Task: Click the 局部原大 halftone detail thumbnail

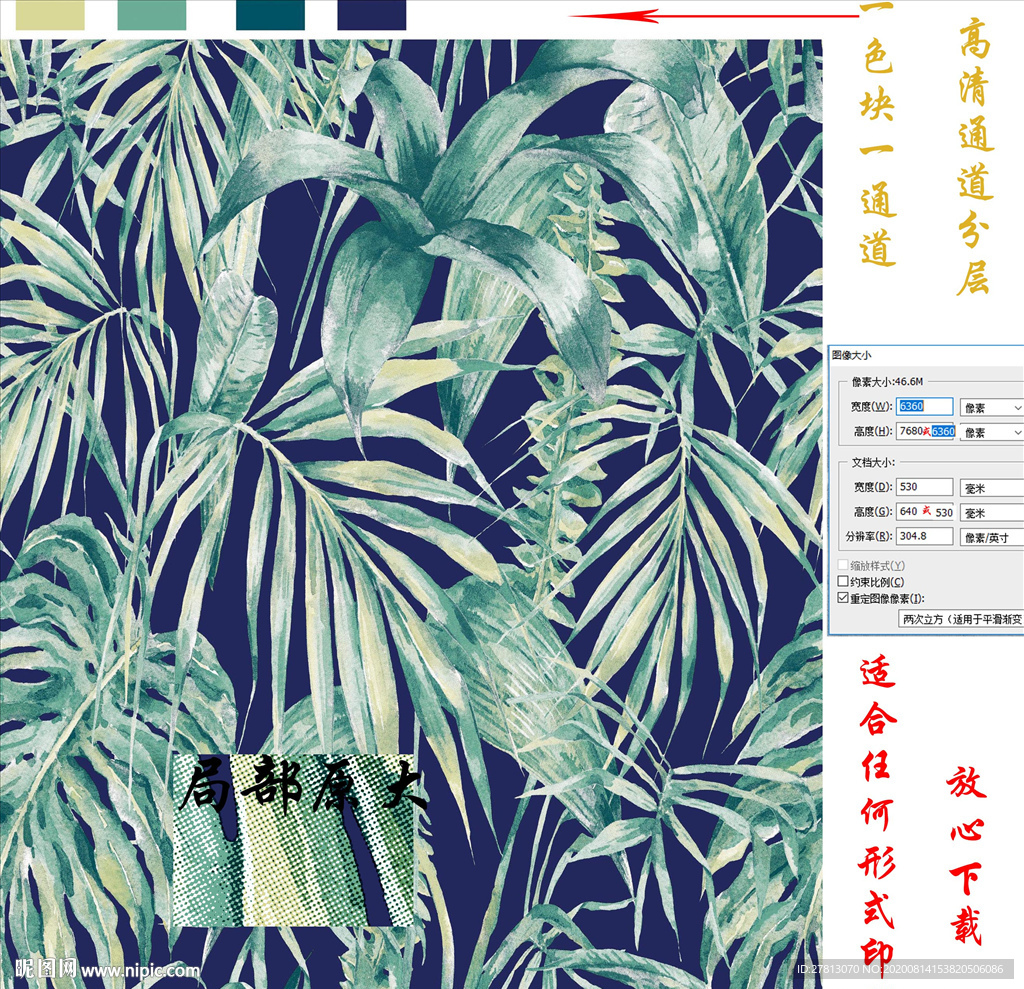Action: pyautogui.click(x=293, y=840)
